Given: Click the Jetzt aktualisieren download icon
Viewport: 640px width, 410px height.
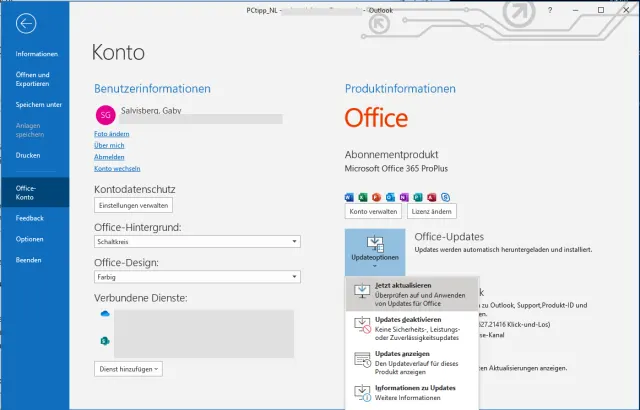Looking at the screenshot, I should point(362,291).
